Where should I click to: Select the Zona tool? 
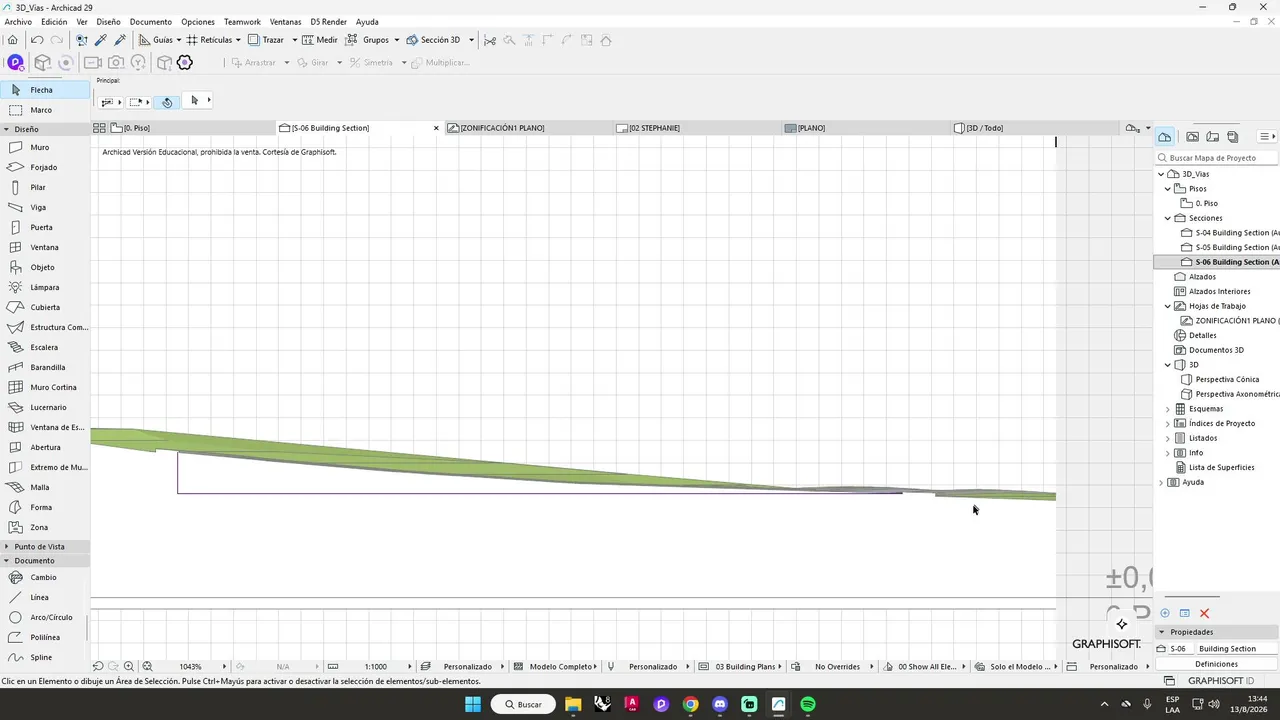[x=44, y=527]
